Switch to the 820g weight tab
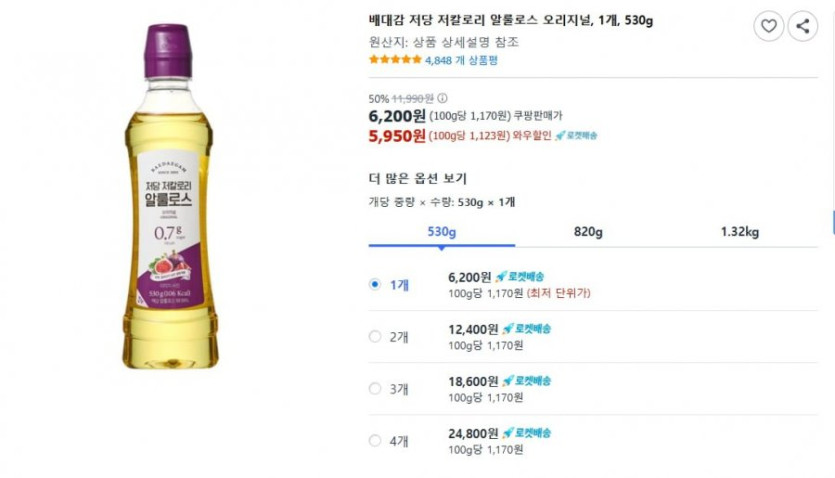 click(x=588, y=232)
